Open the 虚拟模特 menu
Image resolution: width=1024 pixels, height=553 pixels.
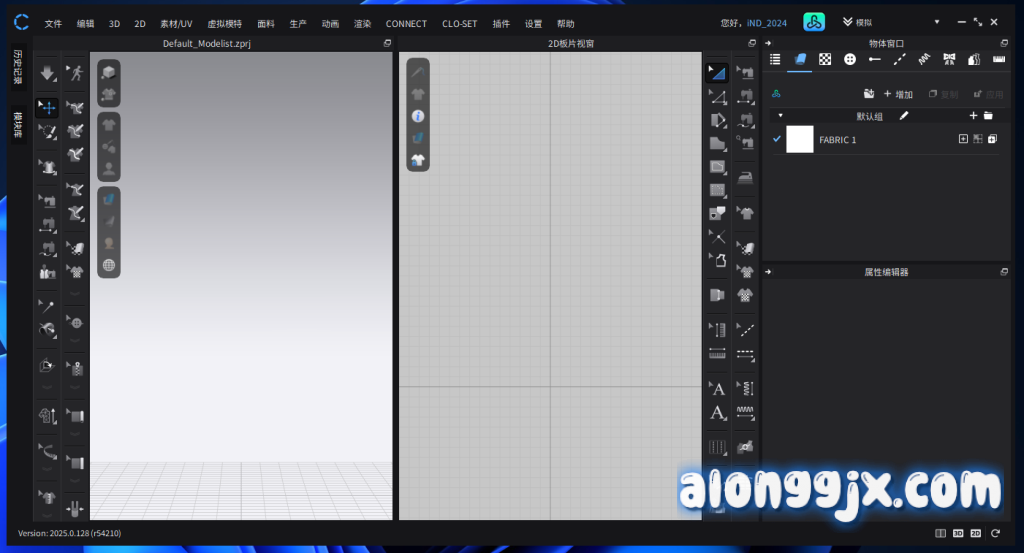[224, 23]
